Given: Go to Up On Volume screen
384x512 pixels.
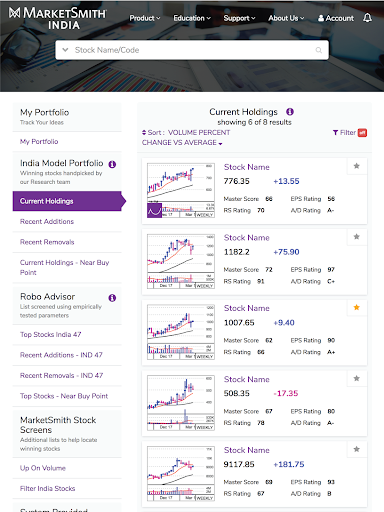Looking at the screenshot, I should (43, 468).
